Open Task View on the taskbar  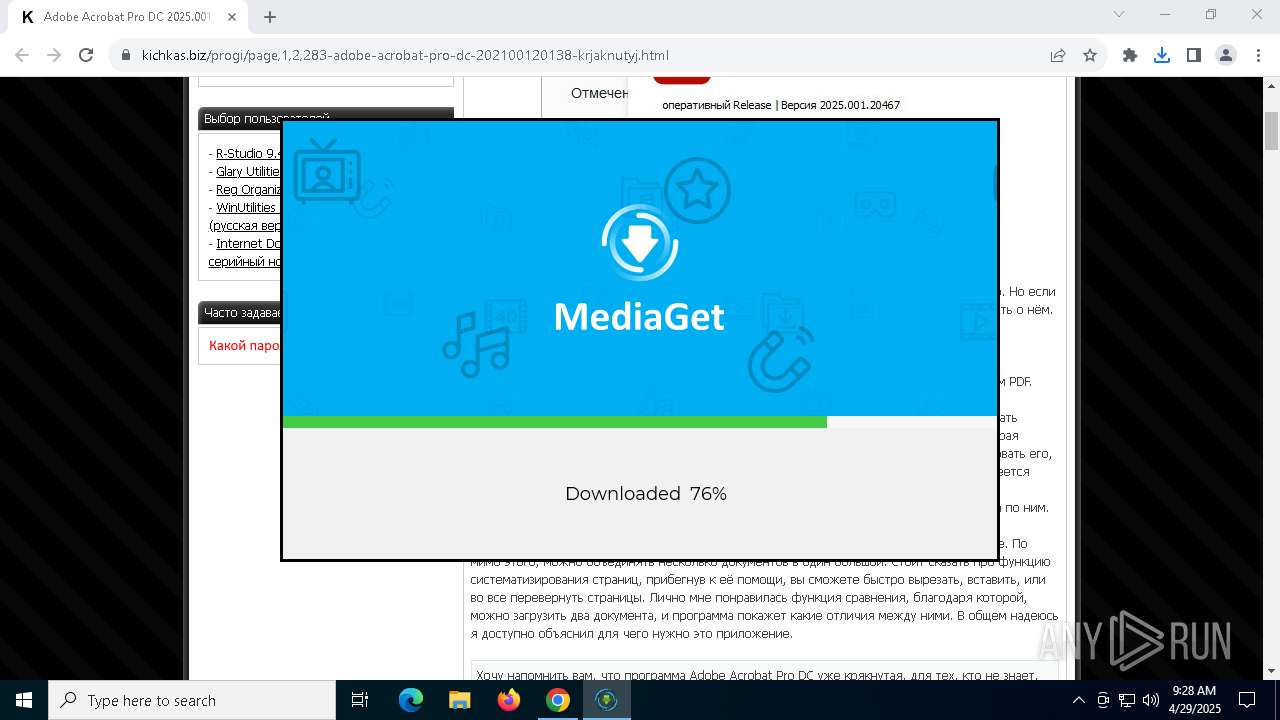pos(360,700)
